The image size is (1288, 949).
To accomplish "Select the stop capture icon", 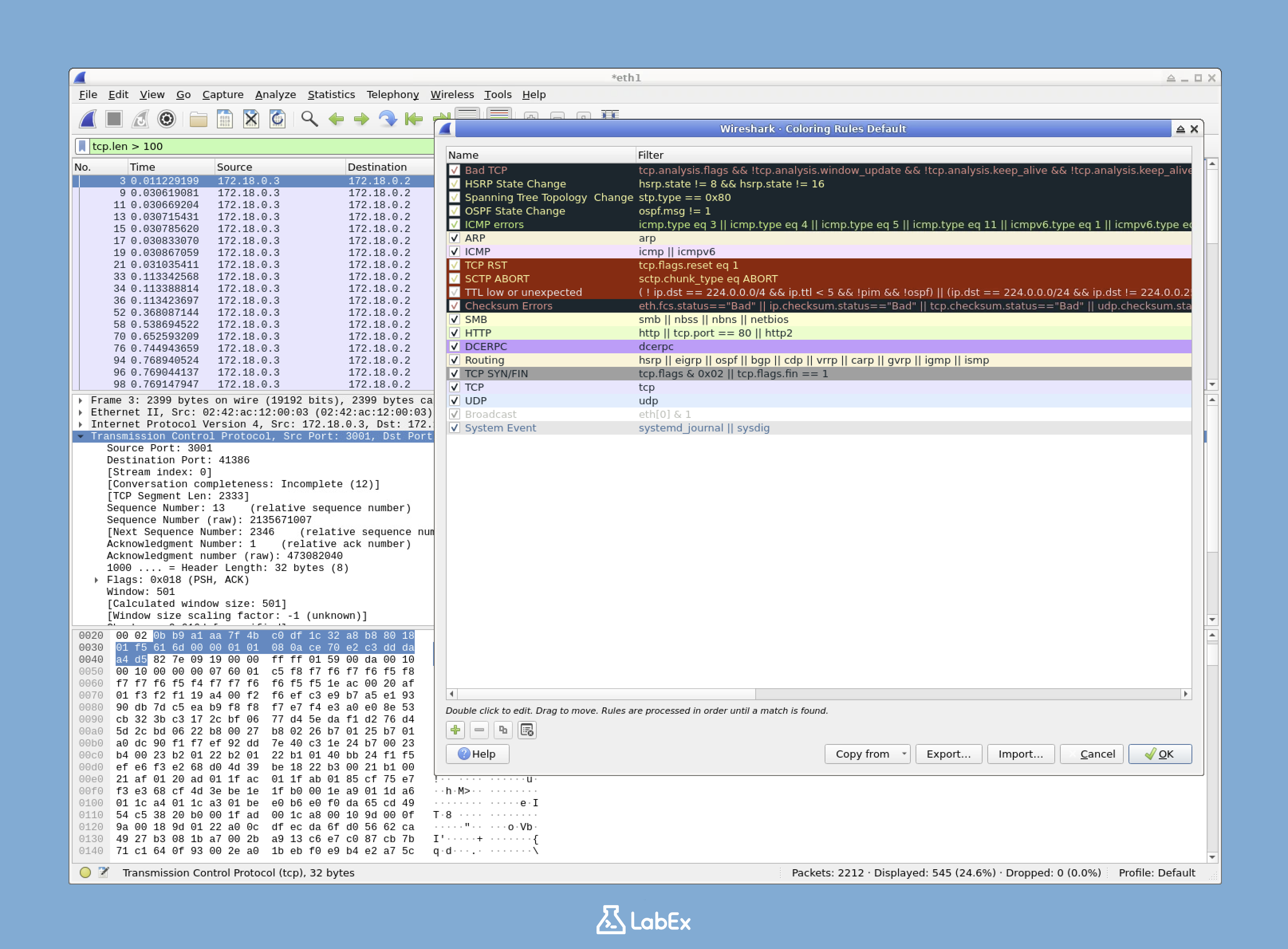I will [x=113, y=119].
